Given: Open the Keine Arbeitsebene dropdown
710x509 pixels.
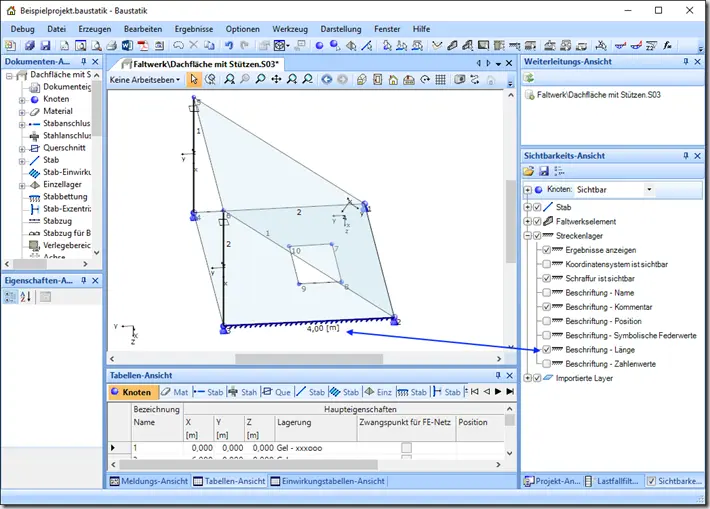Looking at the screenshot, I should click(145, 80).
